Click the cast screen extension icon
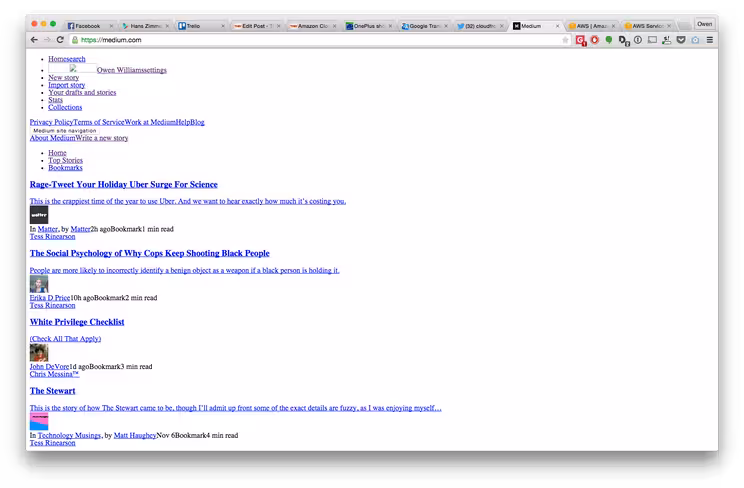 tap(652, 40)
